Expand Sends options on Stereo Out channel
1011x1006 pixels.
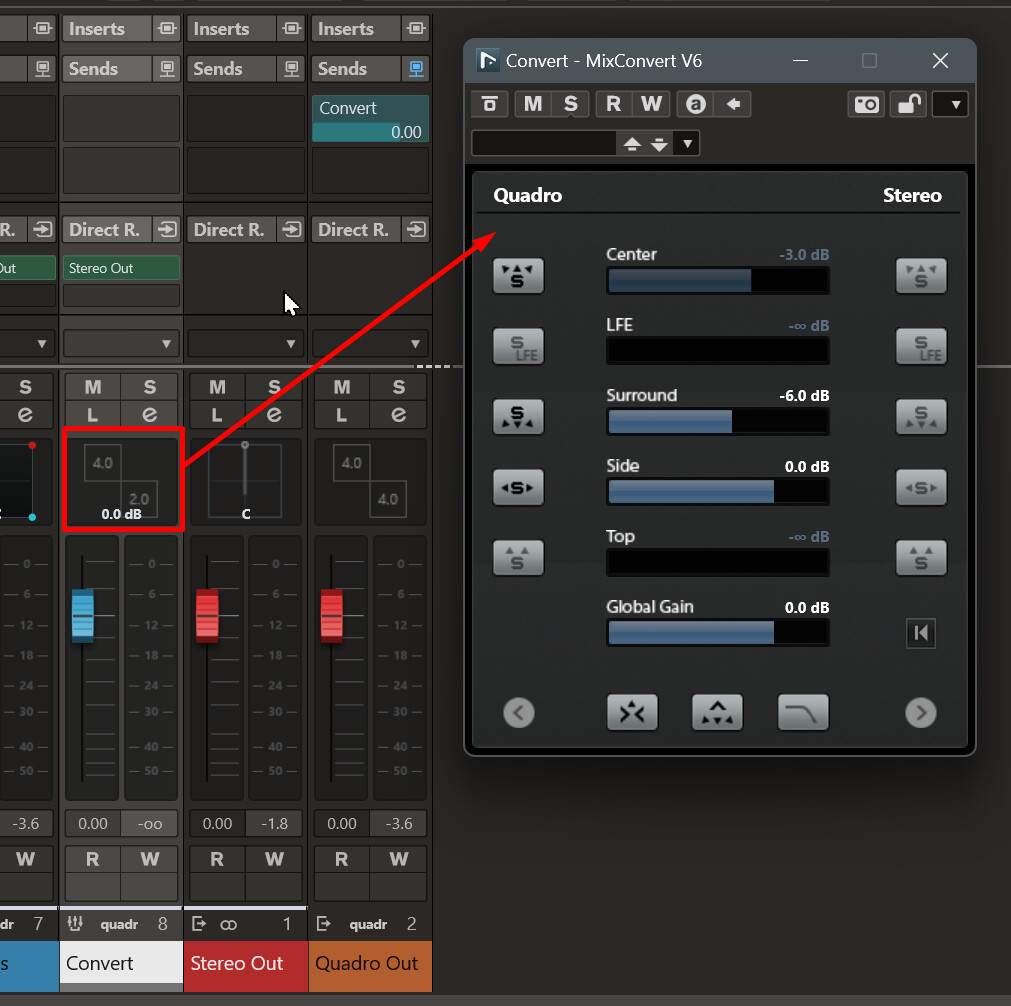click(x=291, y=68)
